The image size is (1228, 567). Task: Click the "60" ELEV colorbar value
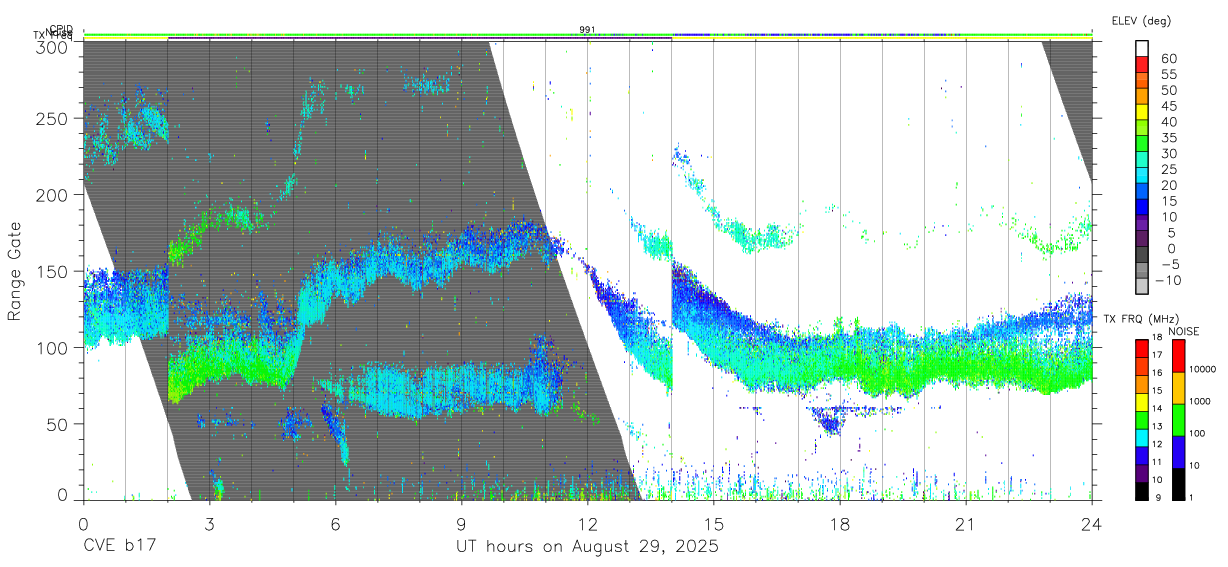1167,58
